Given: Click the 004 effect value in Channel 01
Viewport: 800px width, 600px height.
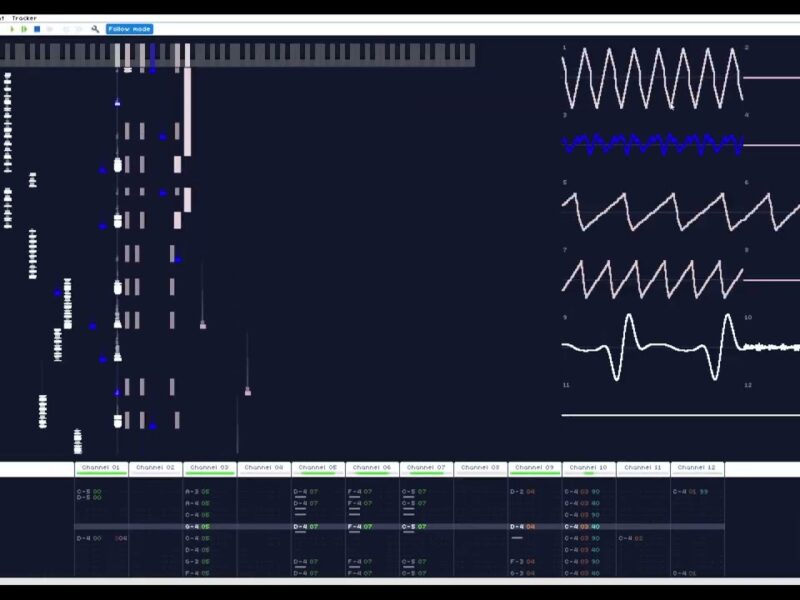Looking at the screenshot, I should [121, 538].
